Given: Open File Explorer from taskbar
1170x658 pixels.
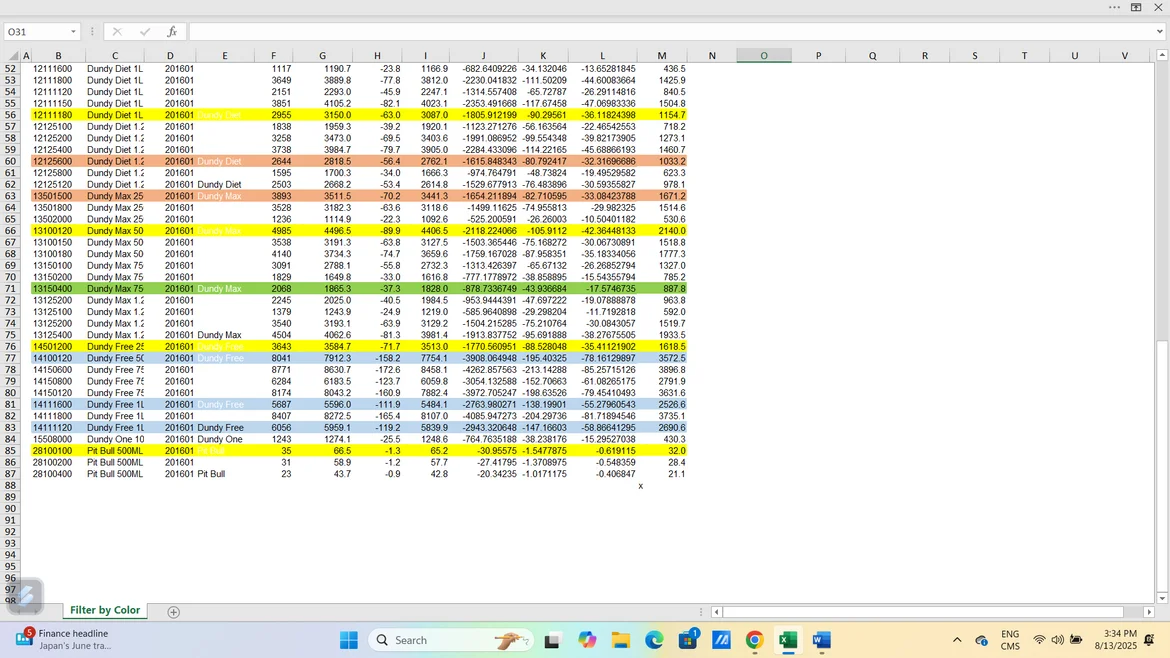Looking at the screenshot, I should (620, 640).
